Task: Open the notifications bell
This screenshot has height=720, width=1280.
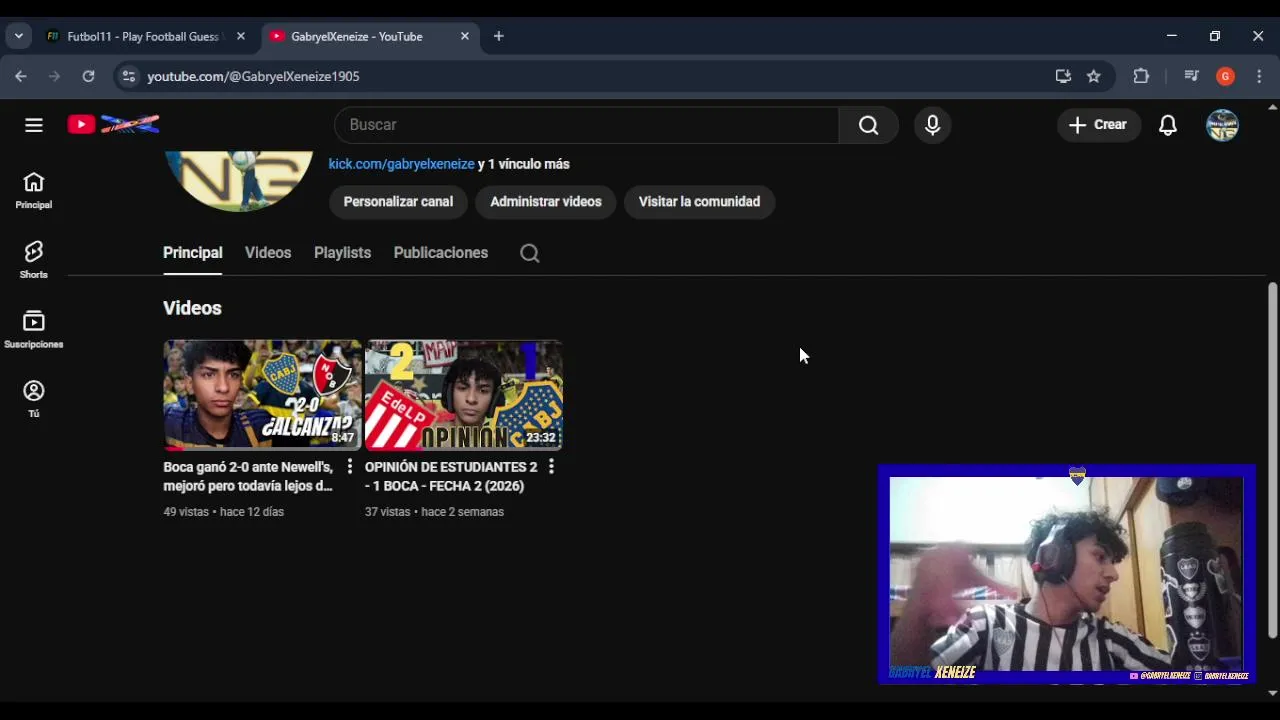Action: [1167, 125]
